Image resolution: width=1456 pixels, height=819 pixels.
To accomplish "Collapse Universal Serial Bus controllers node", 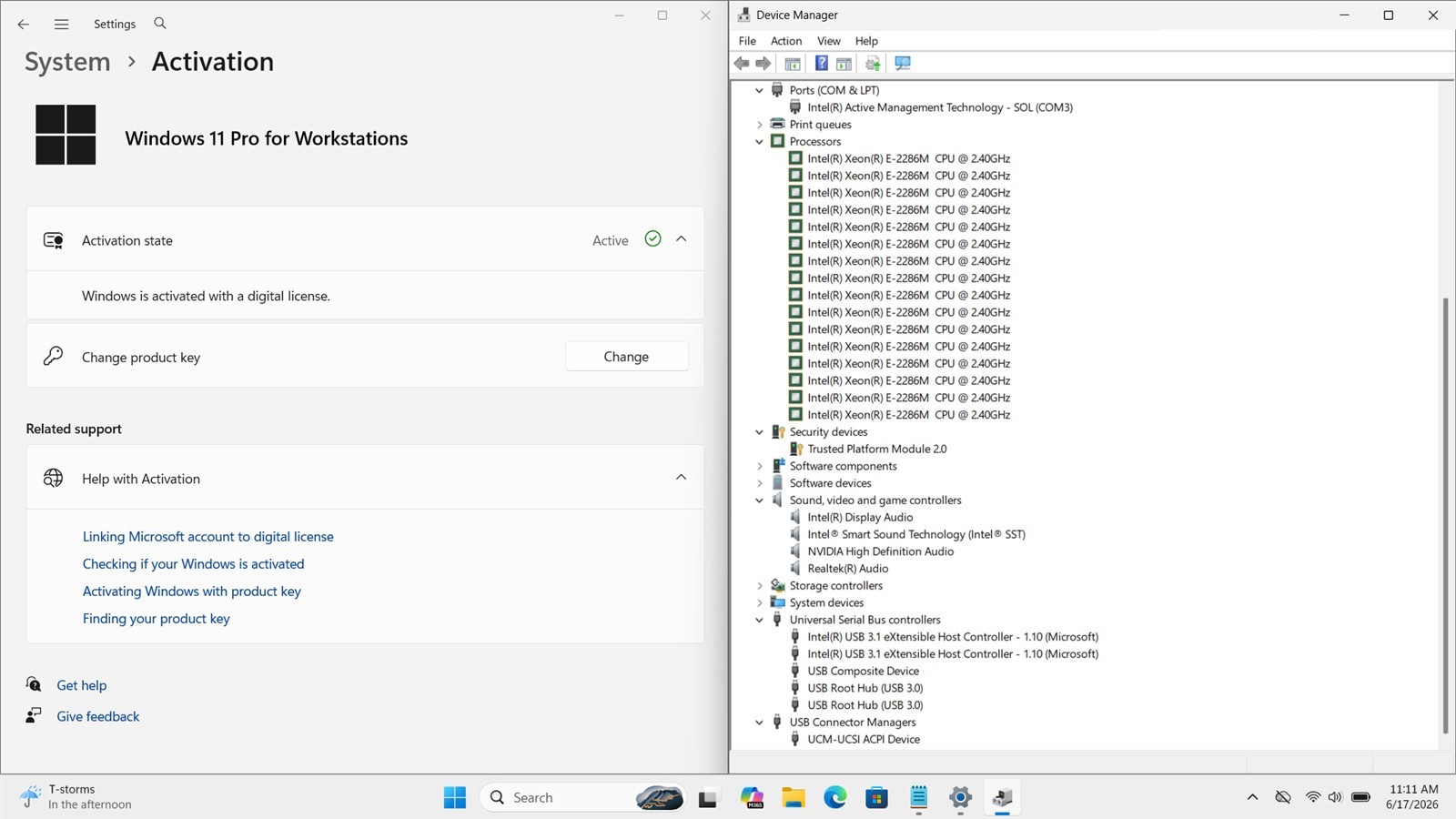I will tap(760, 621).
